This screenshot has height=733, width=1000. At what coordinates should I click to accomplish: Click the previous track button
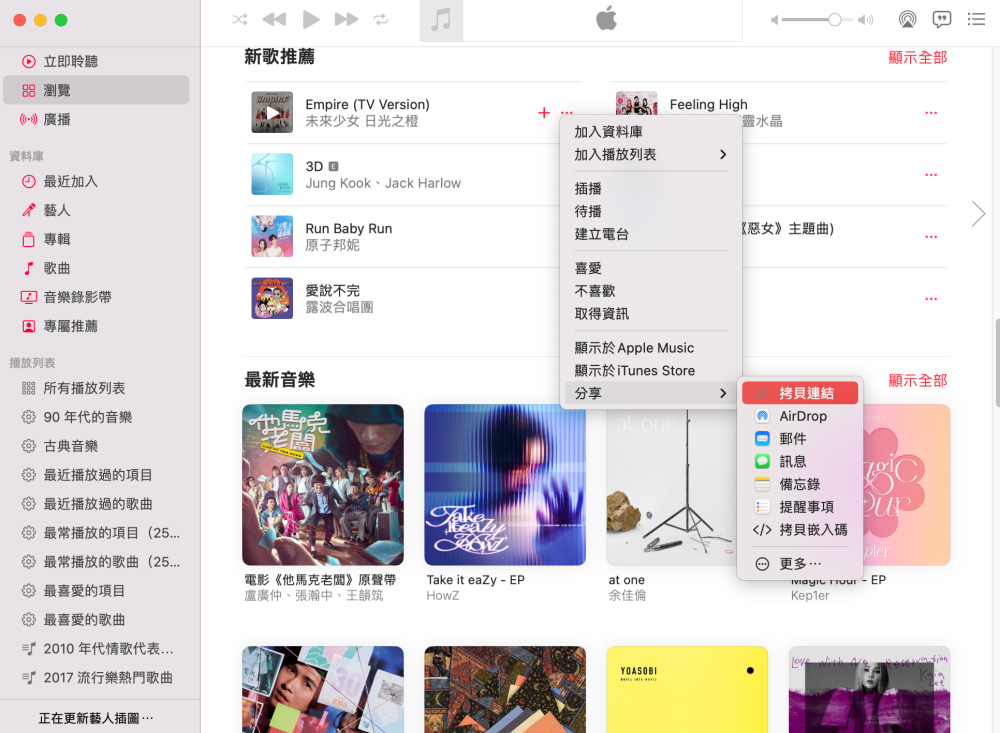(x=274, y=20)
